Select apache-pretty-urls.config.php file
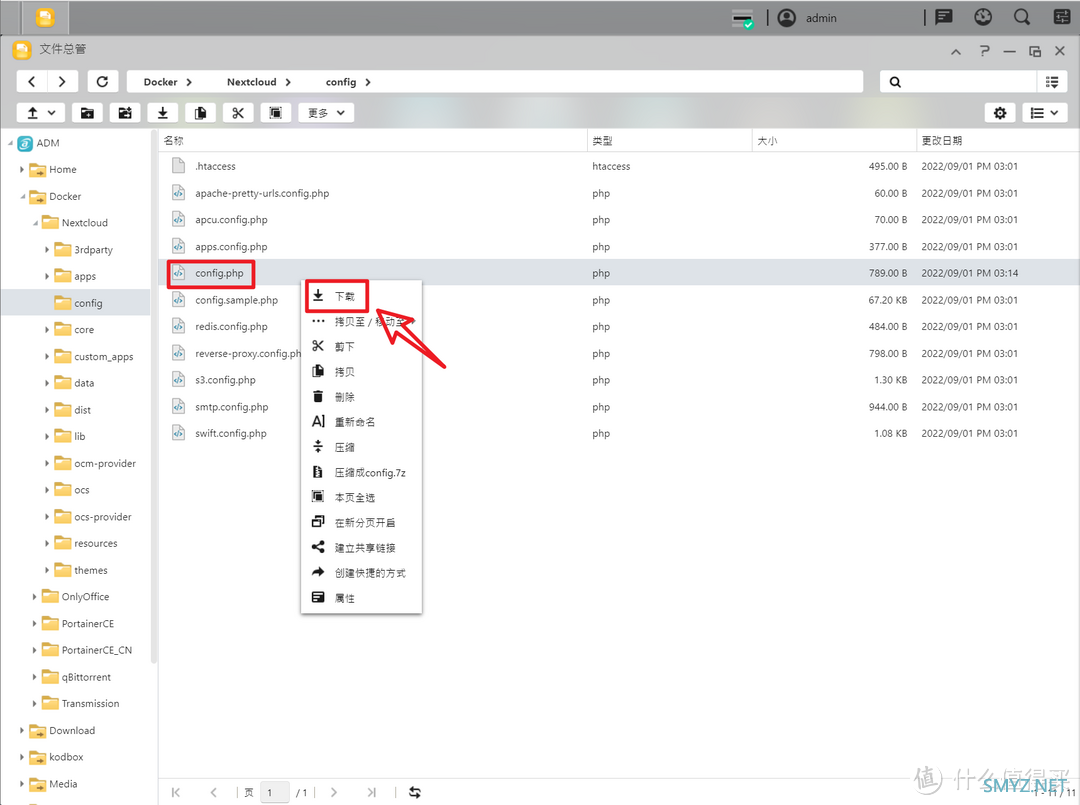The image size is (1080, 805). (x=619, y=193)
